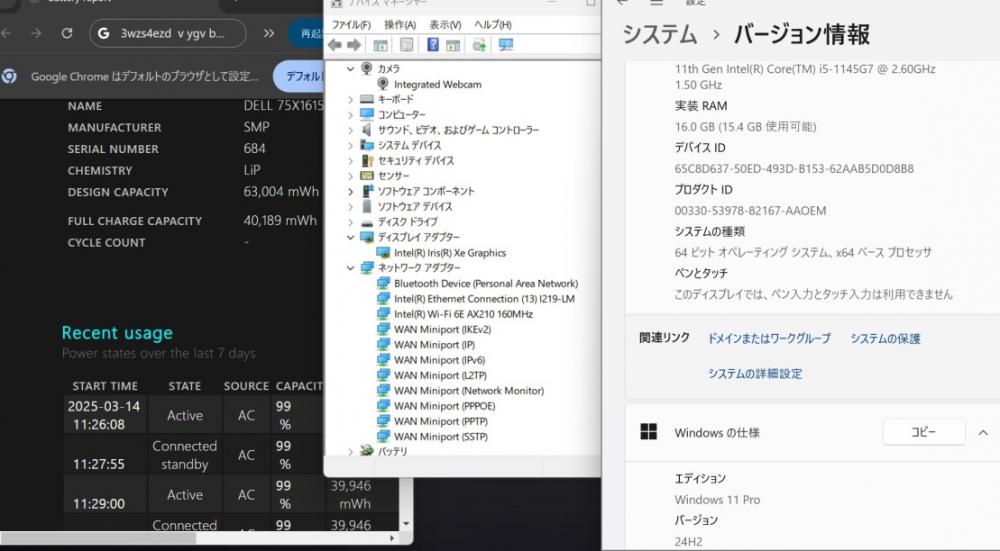Click the コピー button in Windows の仕様
Screen dimensions: 1000x551
(x=923, y=432)
